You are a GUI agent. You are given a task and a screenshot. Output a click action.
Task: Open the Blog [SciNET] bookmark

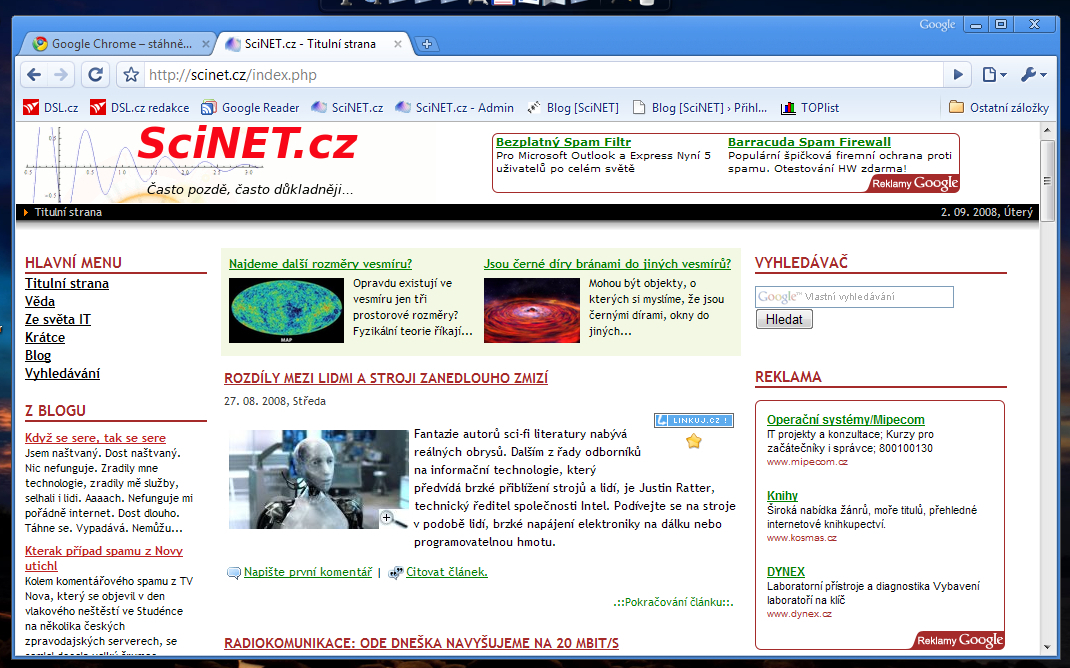[x=573, y=108]
